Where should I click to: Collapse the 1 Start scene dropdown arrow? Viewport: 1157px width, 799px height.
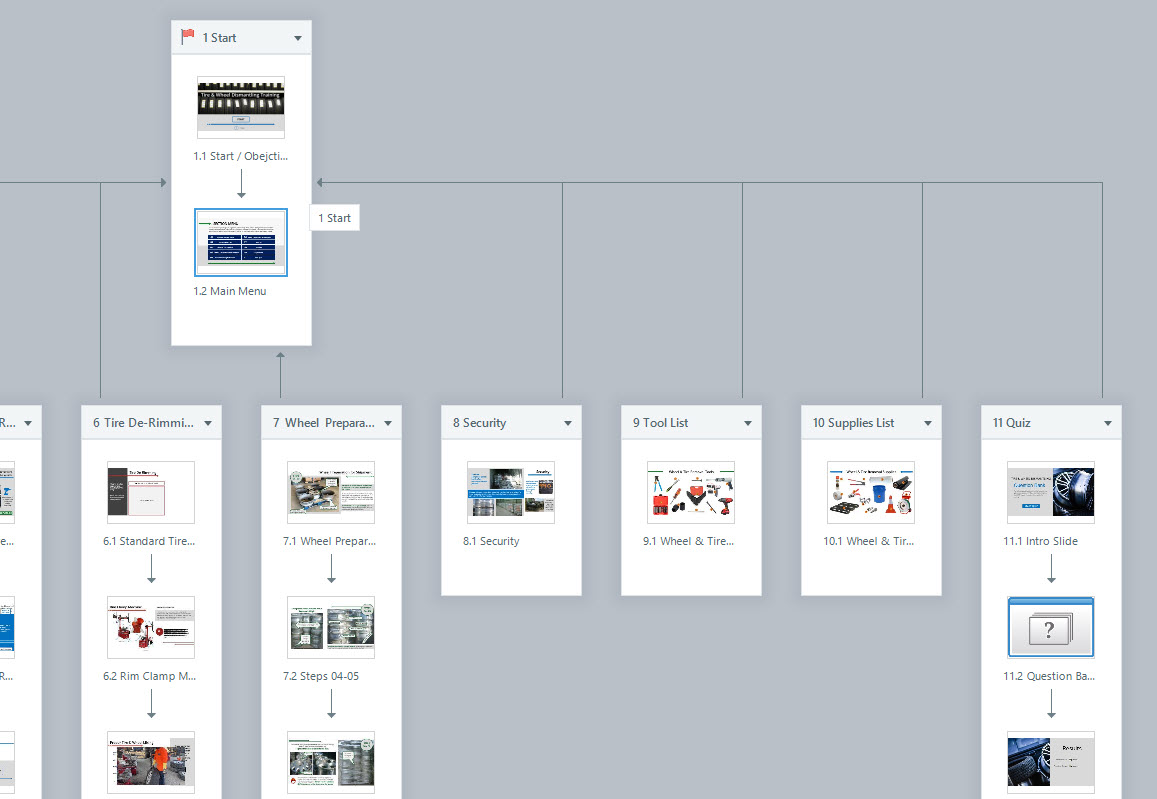pyautogui.click(x=298, y=38)
